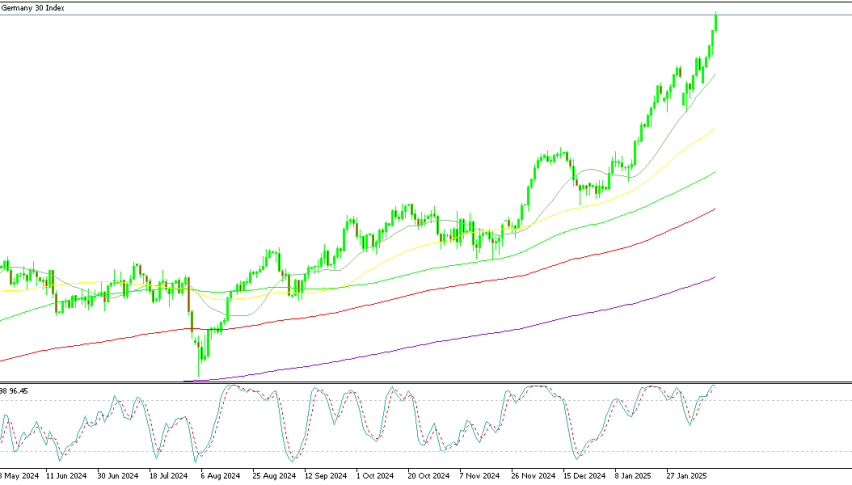Click the right end of the red moving average
Image resolution: width=852 pixels, height=485 pixels.
(x=713, y=210)
